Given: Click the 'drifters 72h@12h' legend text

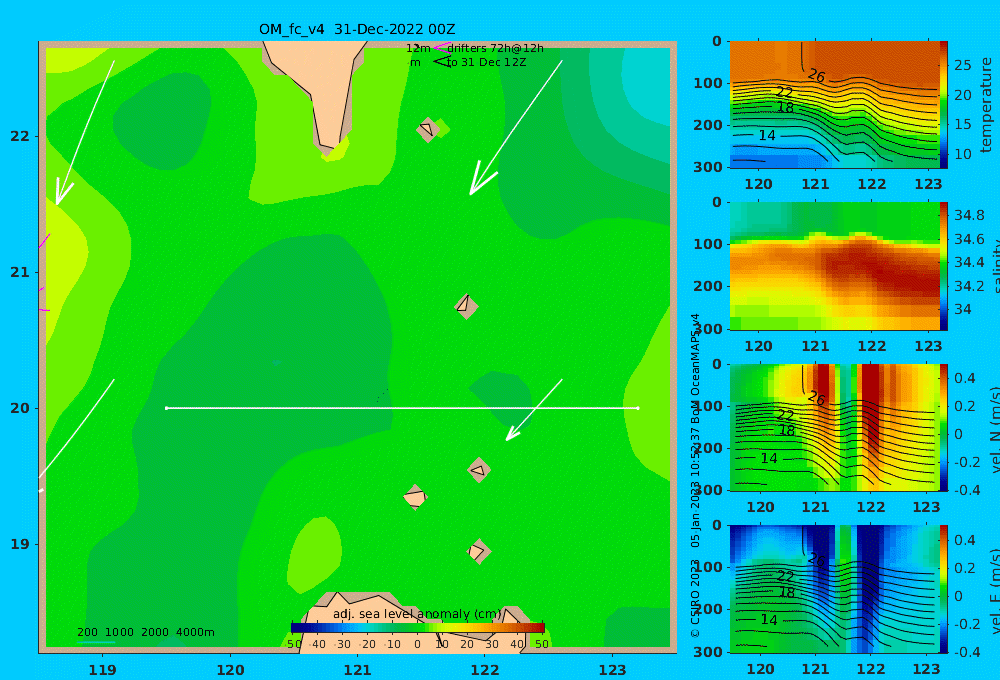Looking at the screenshot, I should (496, 48).
